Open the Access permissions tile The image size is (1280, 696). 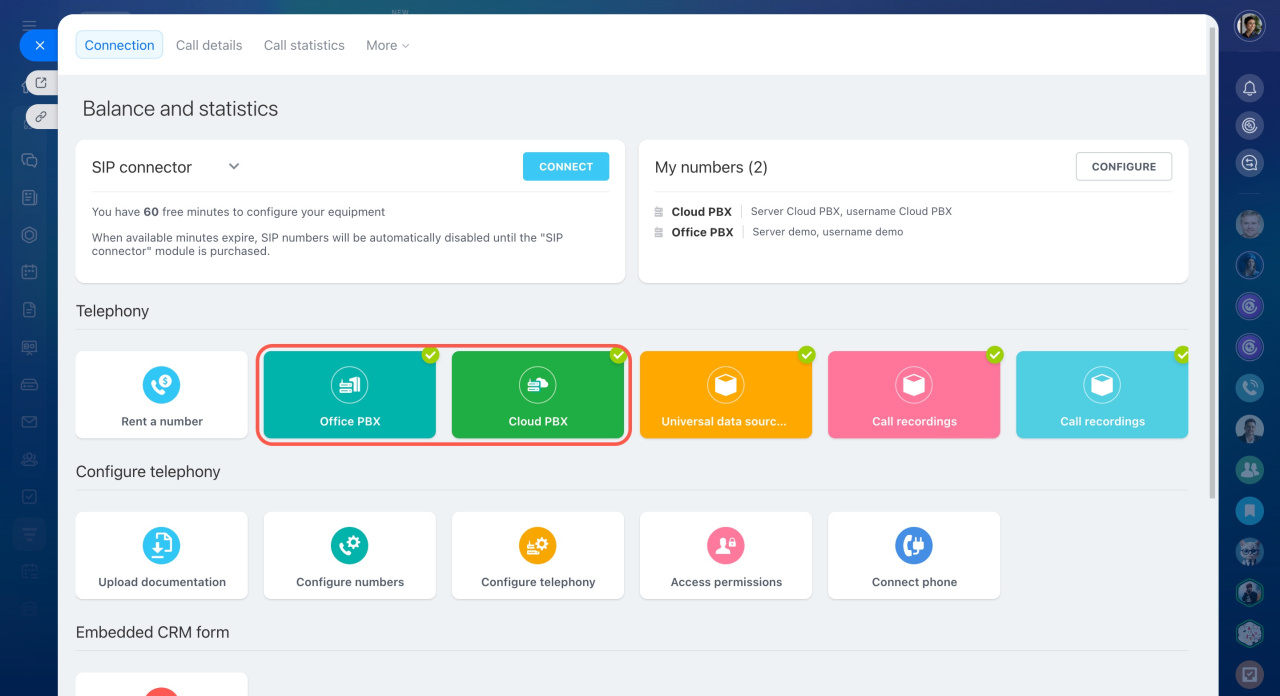726,556
